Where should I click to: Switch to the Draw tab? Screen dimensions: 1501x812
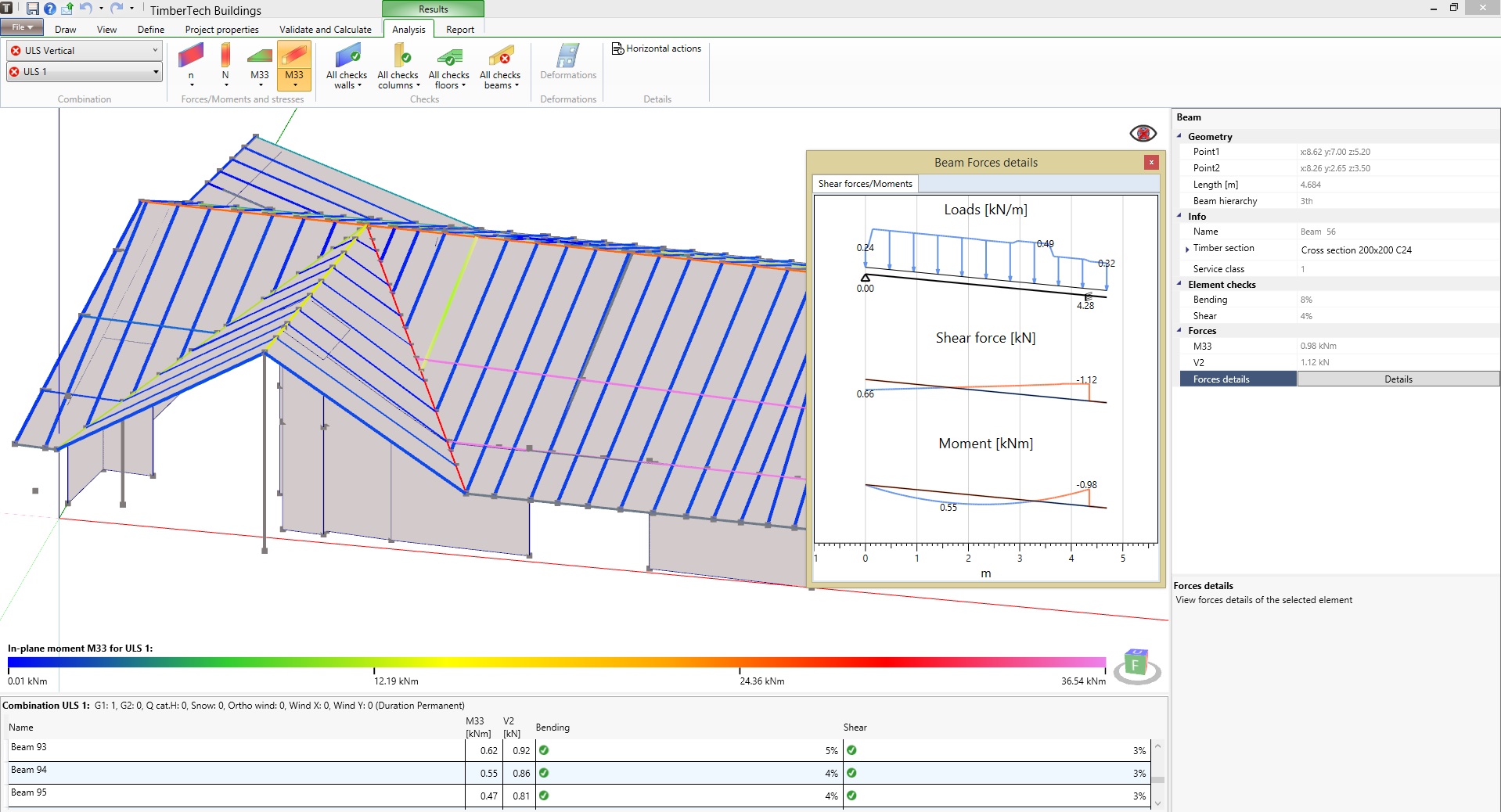click(66, 30)
